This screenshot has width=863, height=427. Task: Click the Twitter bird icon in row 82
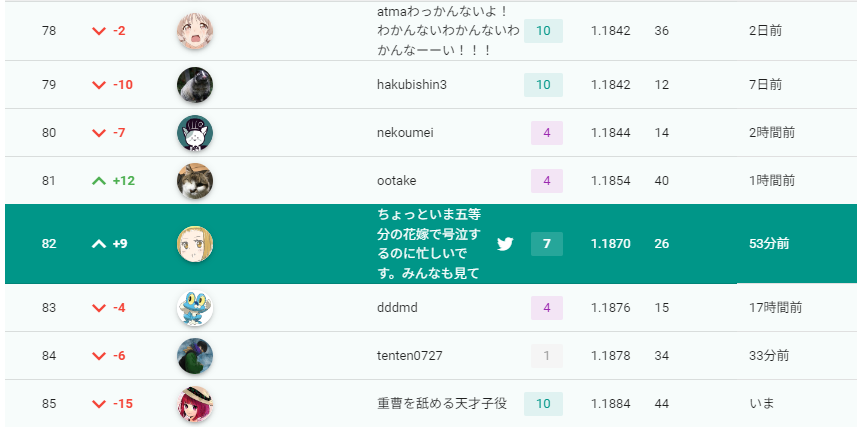click(505, 244)
